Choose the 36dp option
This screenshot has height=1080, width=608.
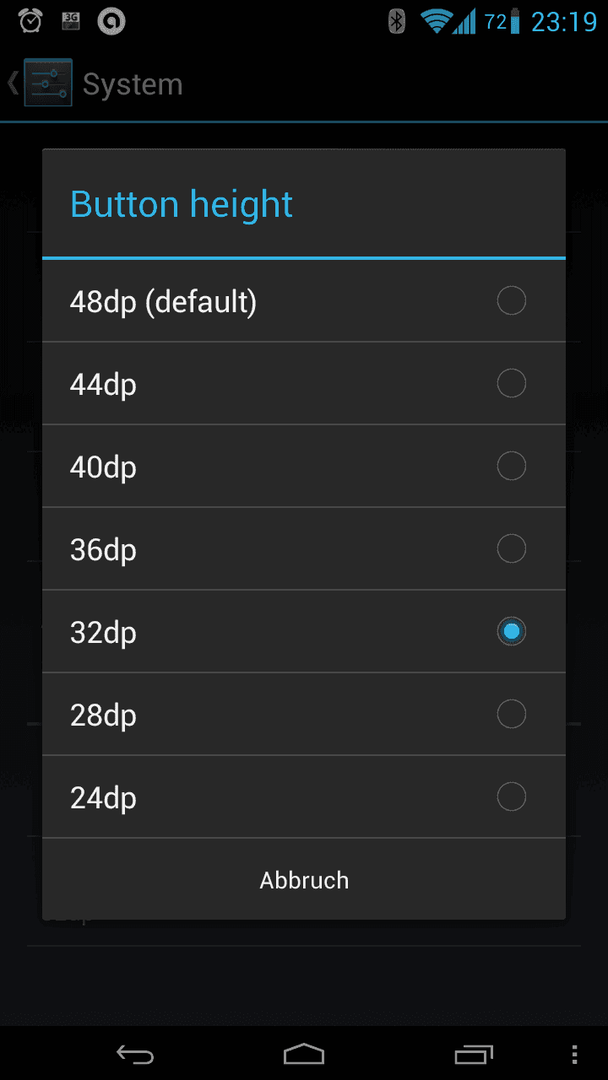coord(304,549)
